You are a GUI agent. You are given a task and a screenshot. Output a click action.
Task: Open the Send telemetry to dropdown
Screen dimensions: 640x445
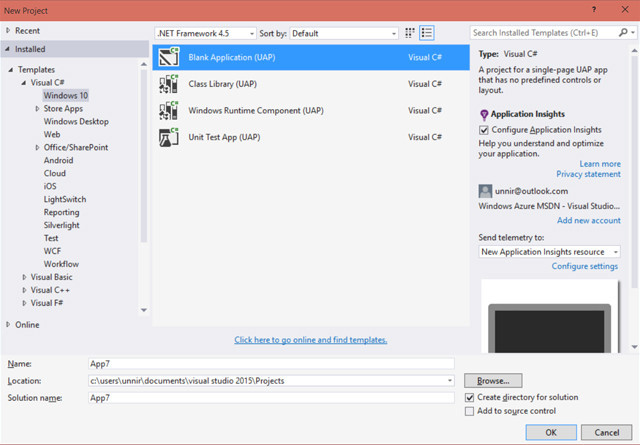(549, 252)
